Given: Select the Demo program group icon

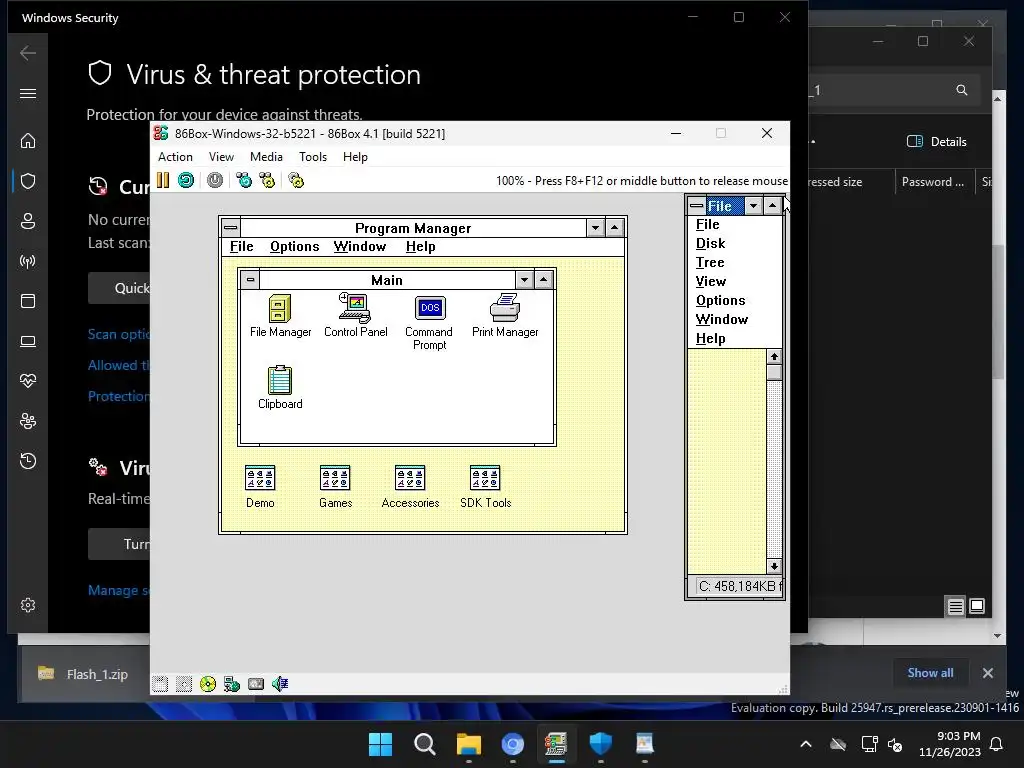Looking at the screenshot, I should click(260, 487).
